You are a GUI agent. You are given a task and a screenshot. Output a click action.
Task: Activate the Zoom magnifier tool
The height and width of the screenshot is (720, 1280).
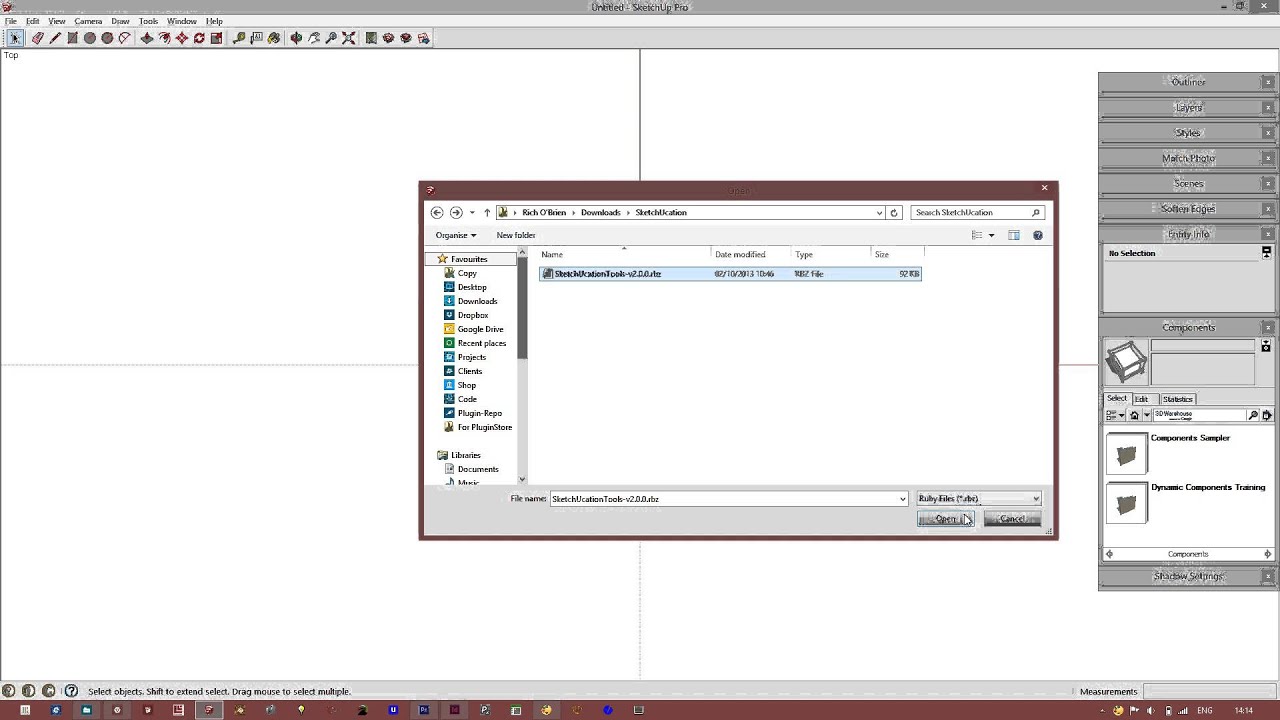coord(331,38)
